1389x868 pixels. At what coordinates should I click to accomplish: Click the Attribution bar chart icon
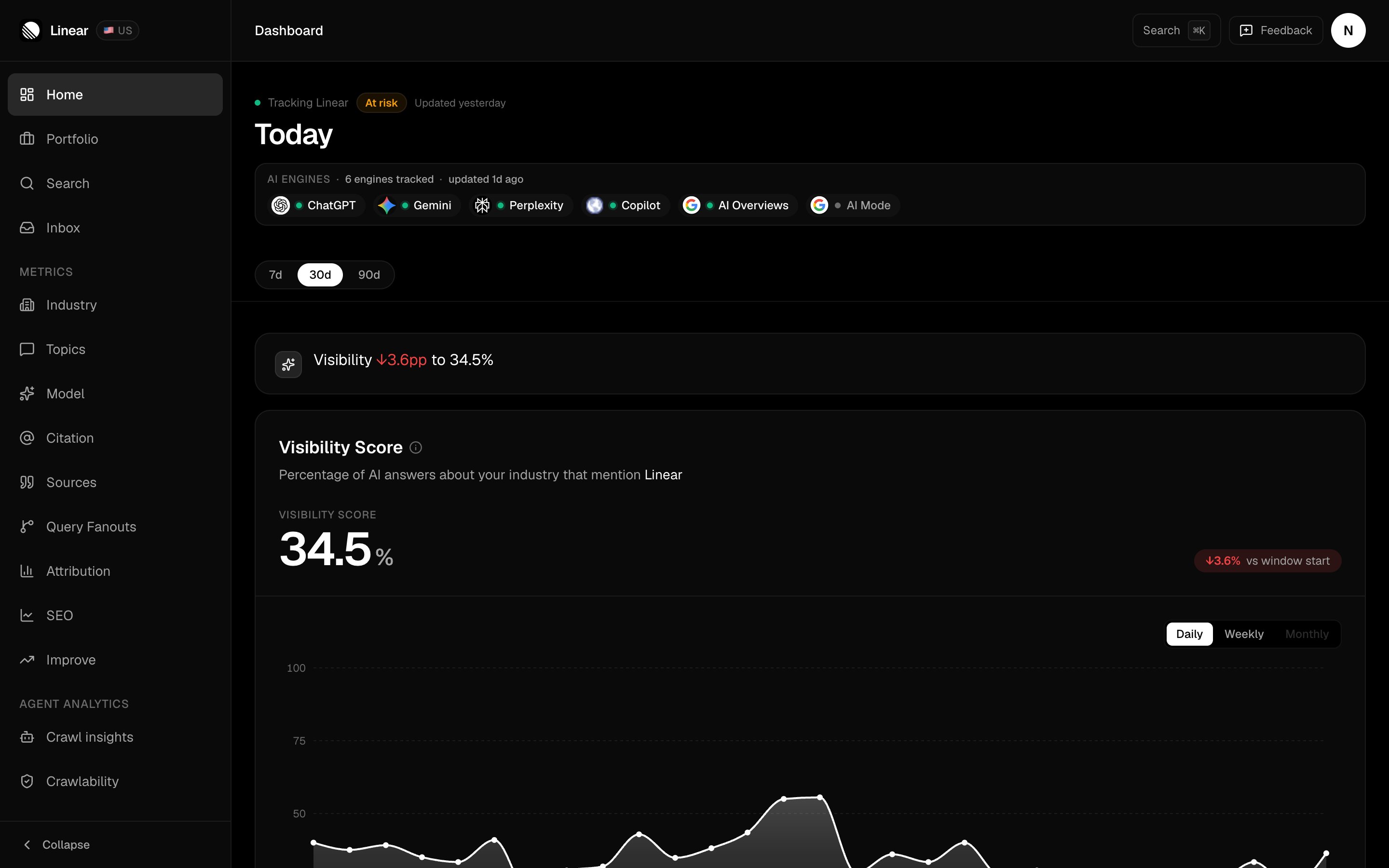tap(27, 570)
